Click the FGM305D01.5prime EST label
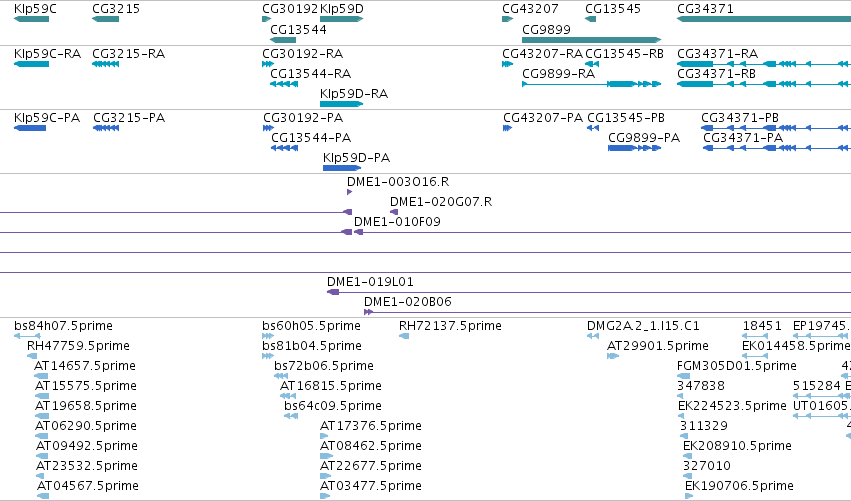The height and width of the screenshot is (501, 851). tap(736, 366)
